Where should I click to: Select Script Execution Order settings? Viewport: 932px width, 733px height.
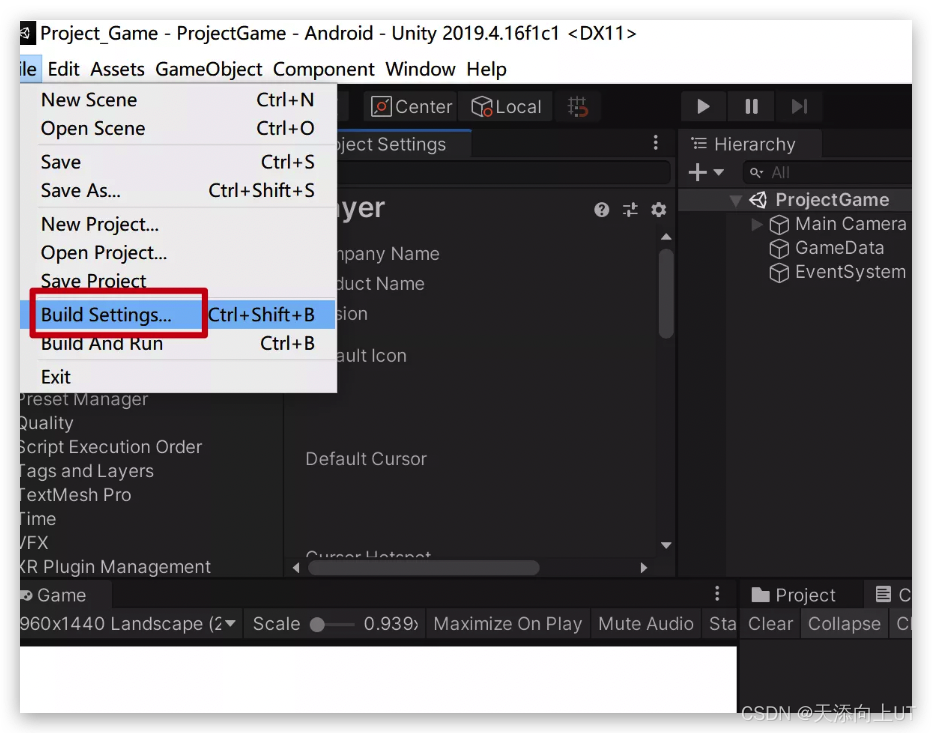(x=111, y=446)
